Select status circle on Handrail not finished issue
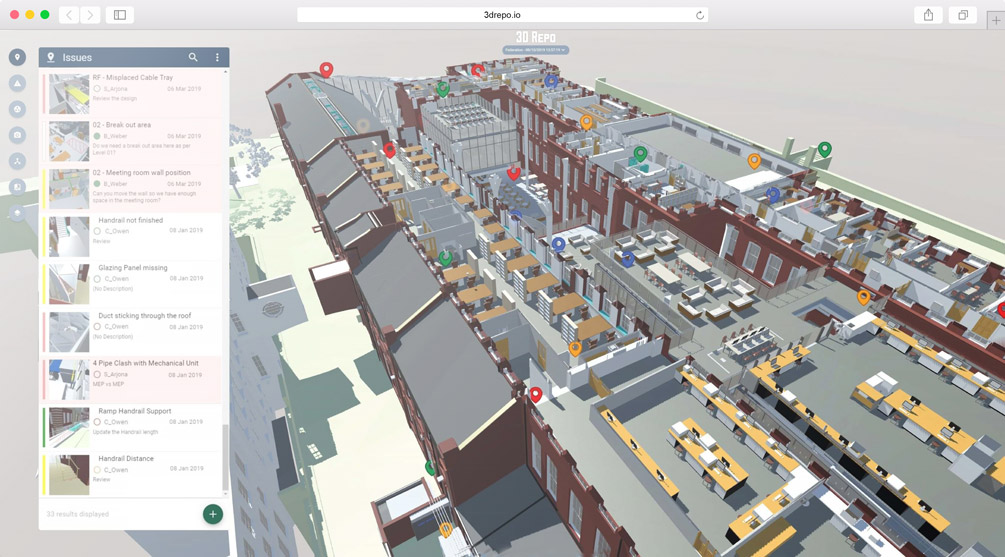This screenshot has width=1005, height=557. (x=97, y=231)
